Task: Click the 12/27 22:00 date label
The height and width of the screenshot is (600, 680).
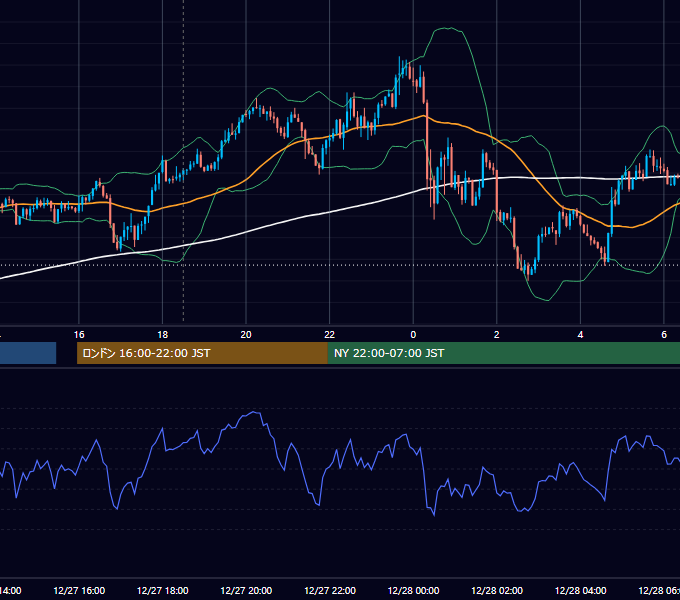Action: [x=330, y=591]
